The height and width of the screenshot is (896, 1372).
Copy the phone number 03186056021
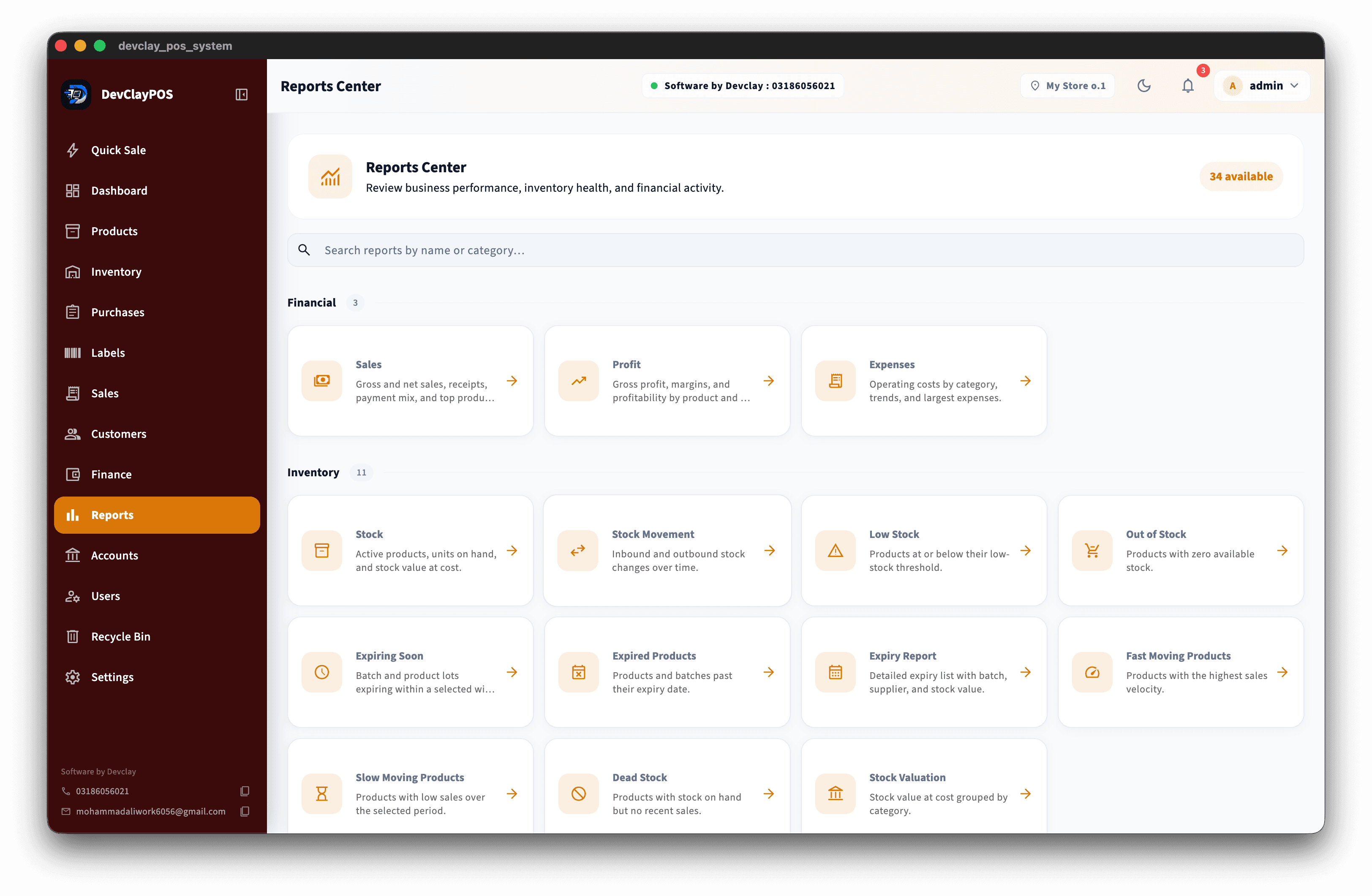tap(245, 791)
